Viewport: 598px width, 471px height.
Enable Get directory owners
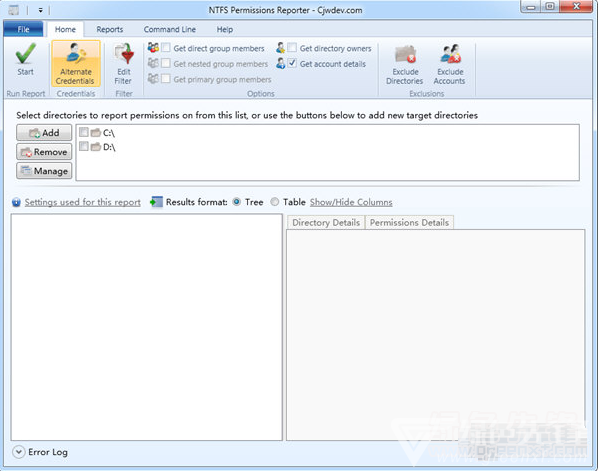tap(292, 48)
